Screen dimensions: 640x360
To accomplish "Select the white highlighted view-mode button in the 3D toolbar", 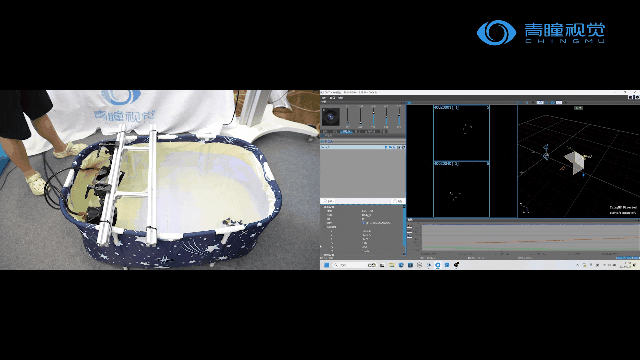I will coord(559,102).
